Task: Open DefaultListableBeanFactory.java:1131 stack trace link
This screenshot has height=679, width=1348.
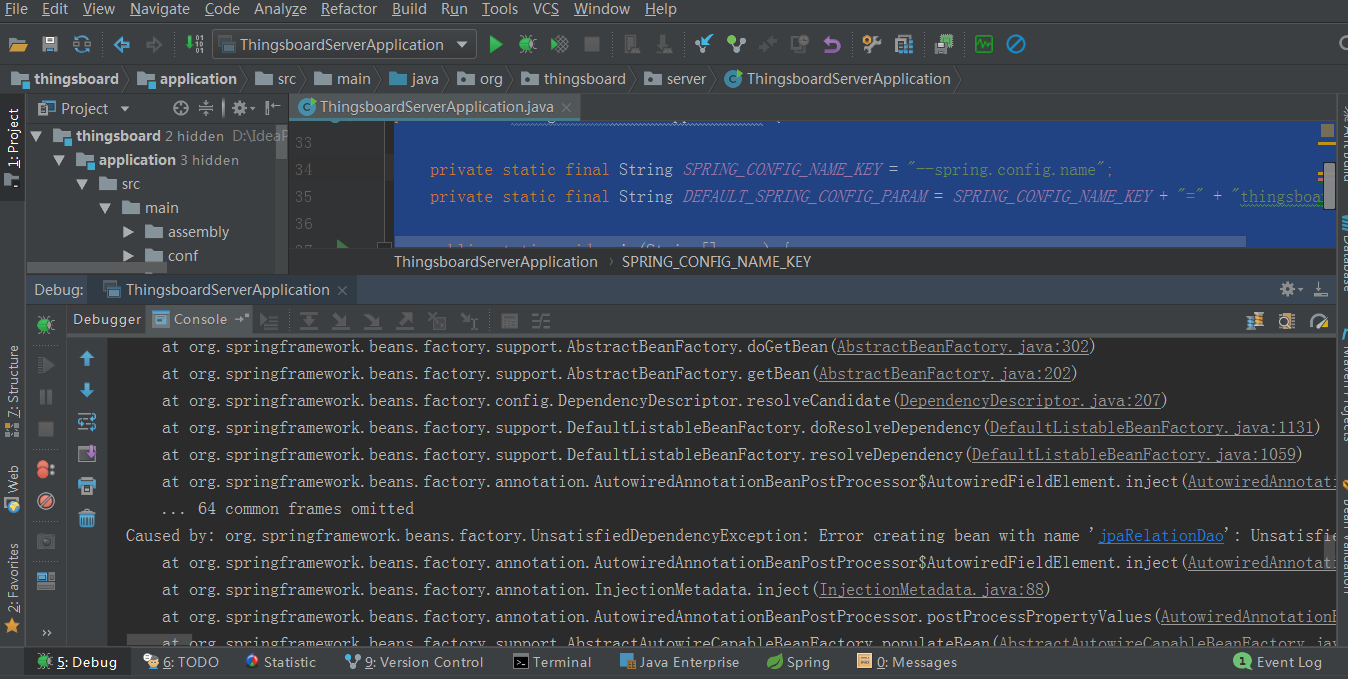Action: [1152, 428]
